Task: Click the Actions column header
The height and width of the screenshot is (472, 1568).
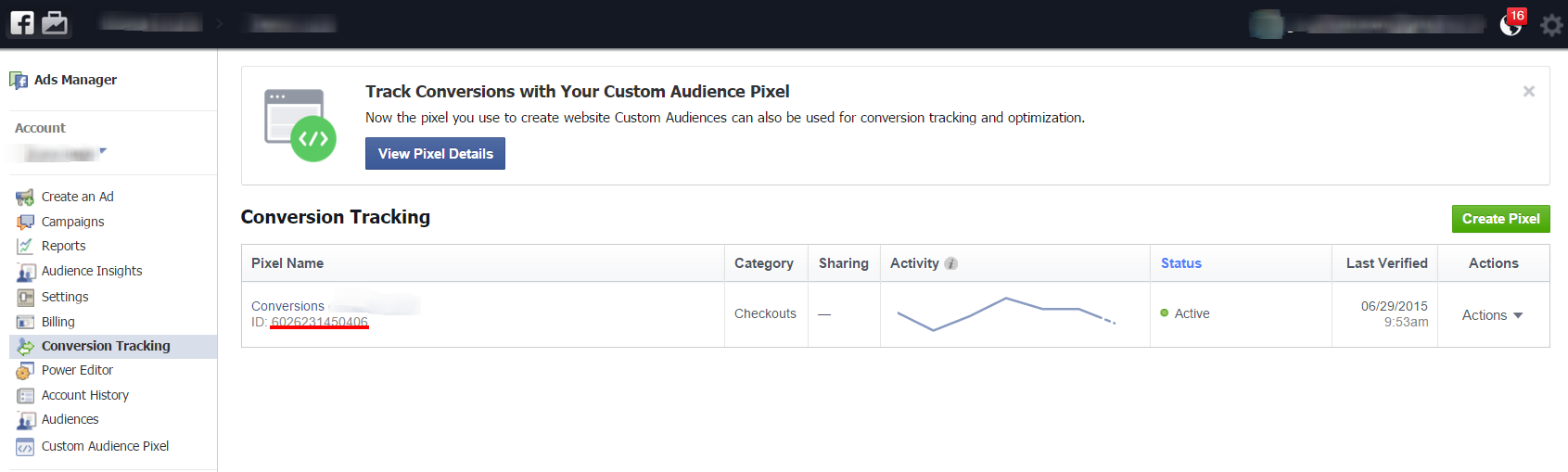Action: pos(1494,263)
